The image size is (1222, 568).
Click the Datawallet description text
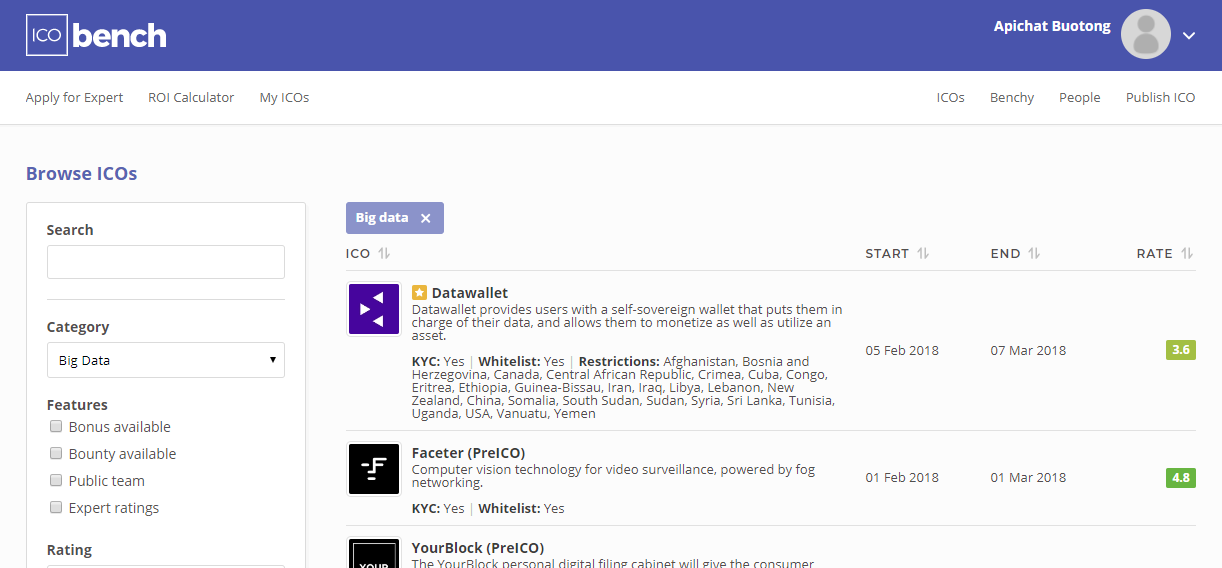click(x=627, y=323)
